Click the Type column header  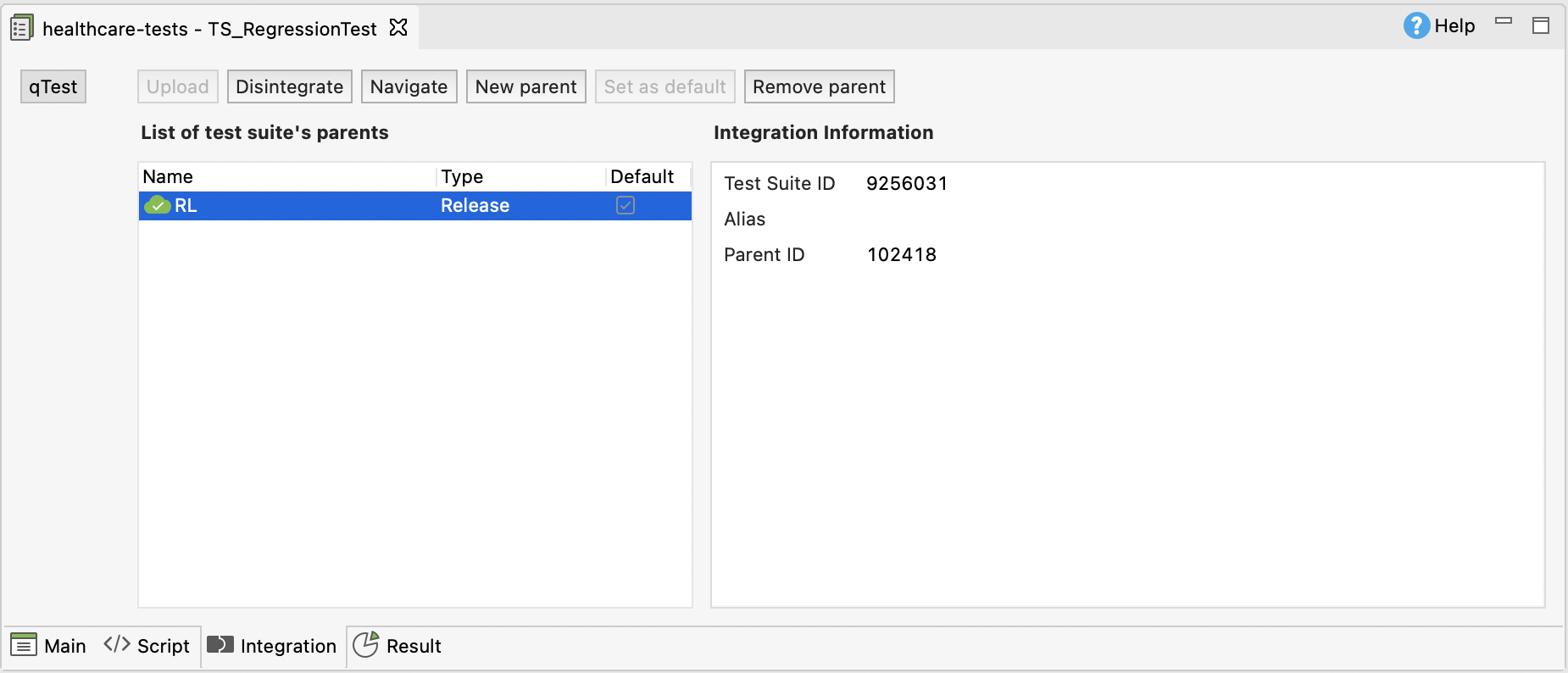coord(462,177)
